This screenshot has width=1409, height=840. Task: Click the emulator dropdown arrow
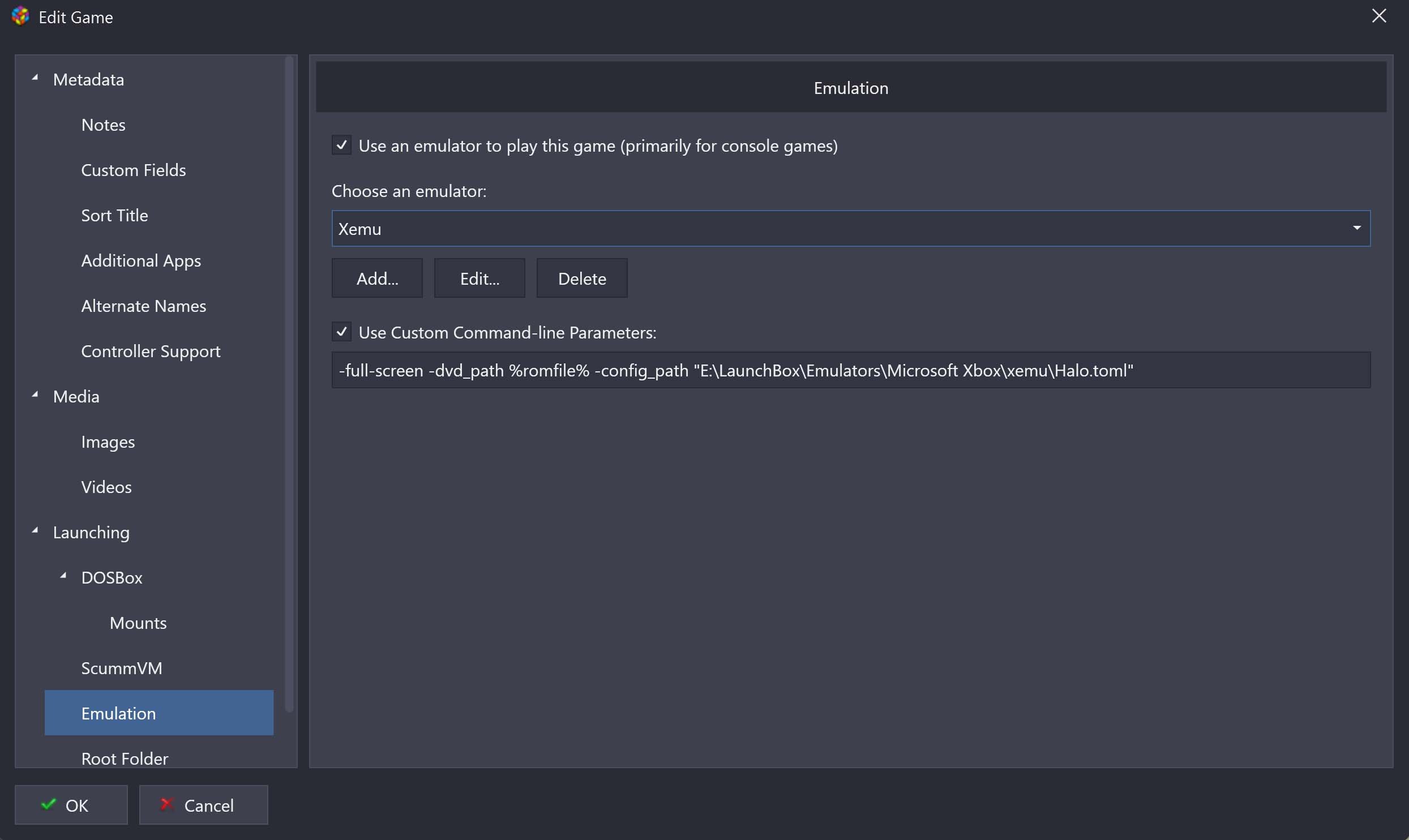click(x=1357, y=228)
